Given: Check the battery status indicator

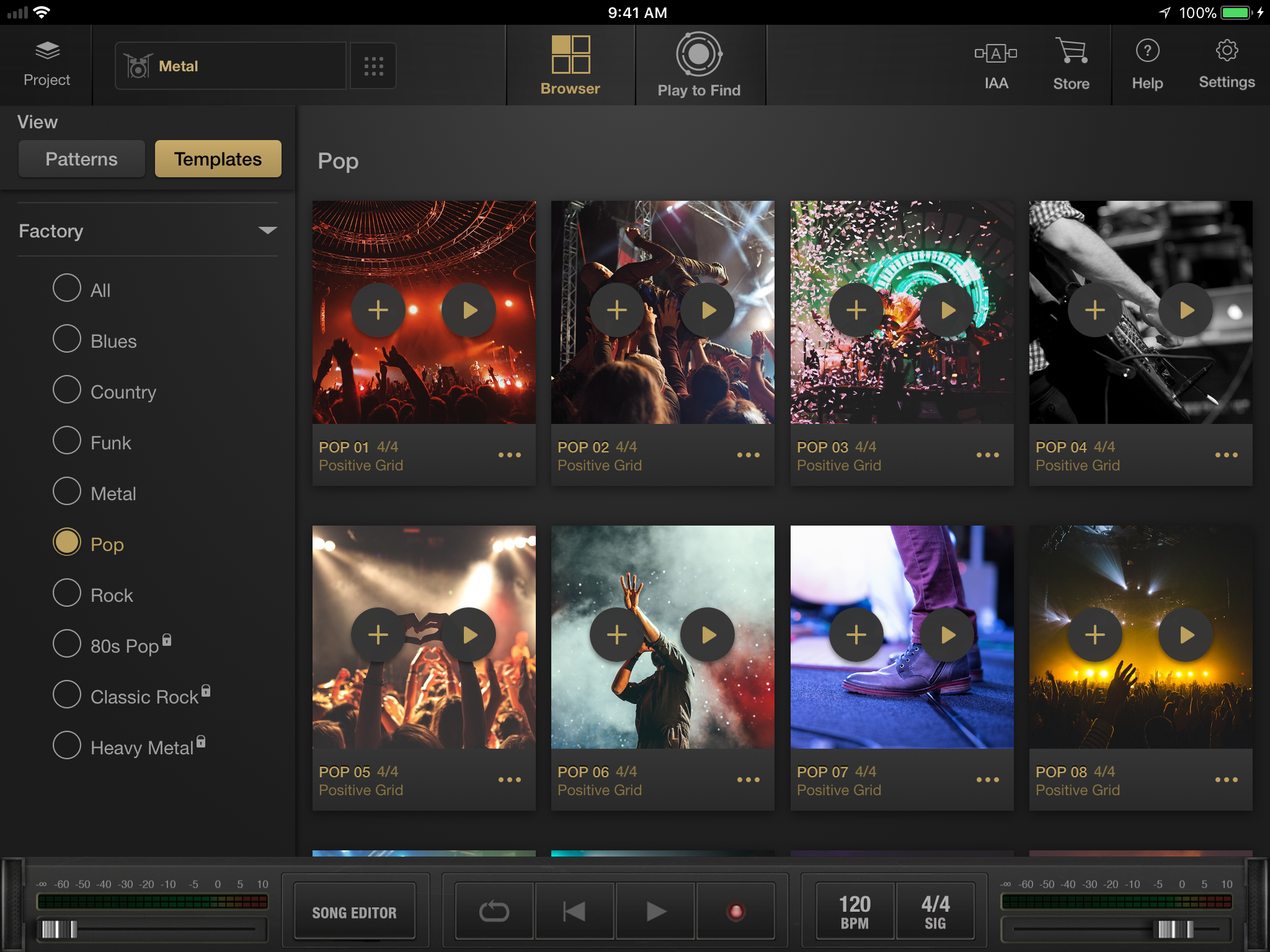Looking at the screenshot, I should pyautogui.click(x=1237, y=12).
